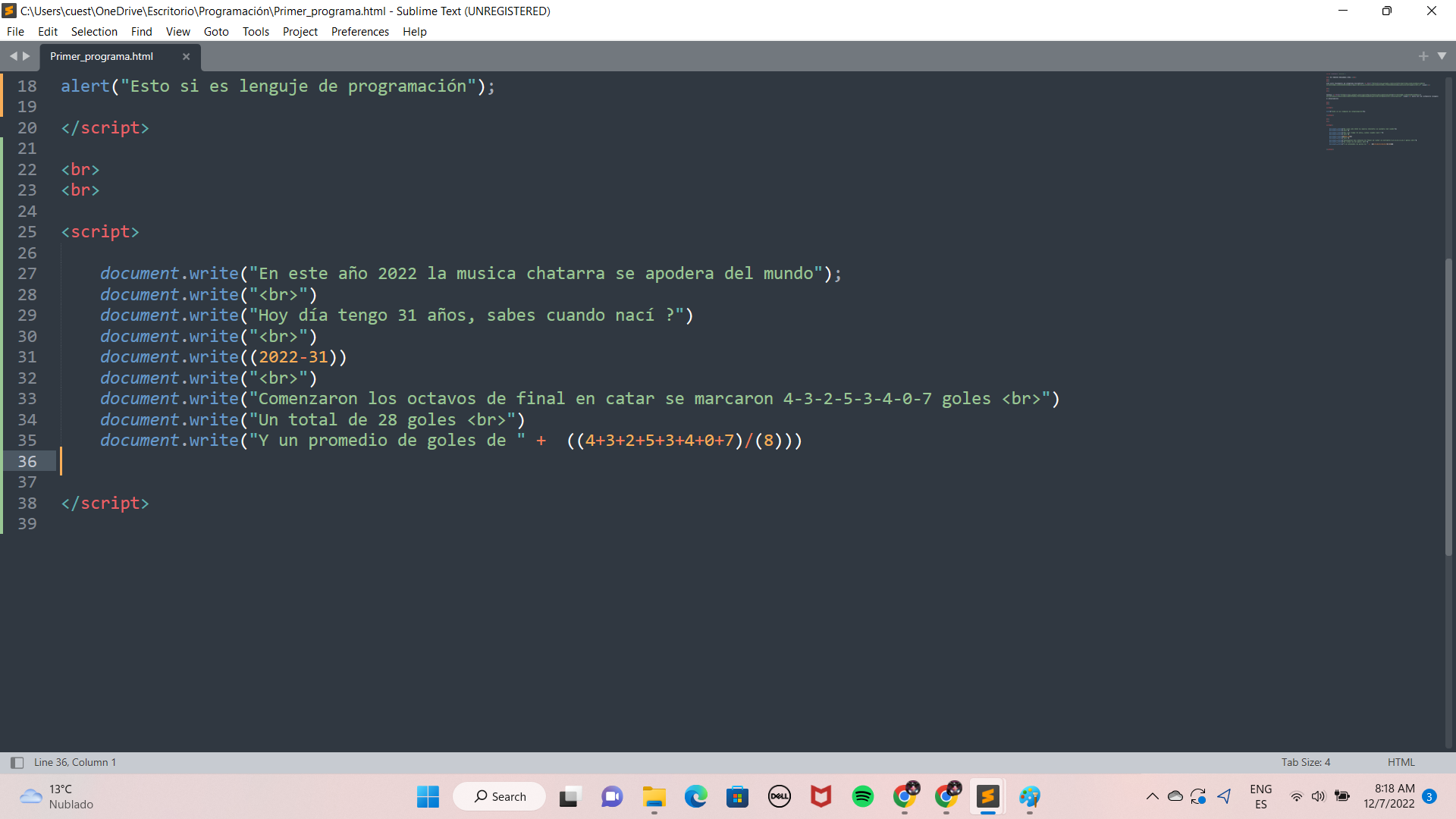The image size is (1456, 819).
Task: Close the Primer_programa.html tab
Action: [186, 57]
